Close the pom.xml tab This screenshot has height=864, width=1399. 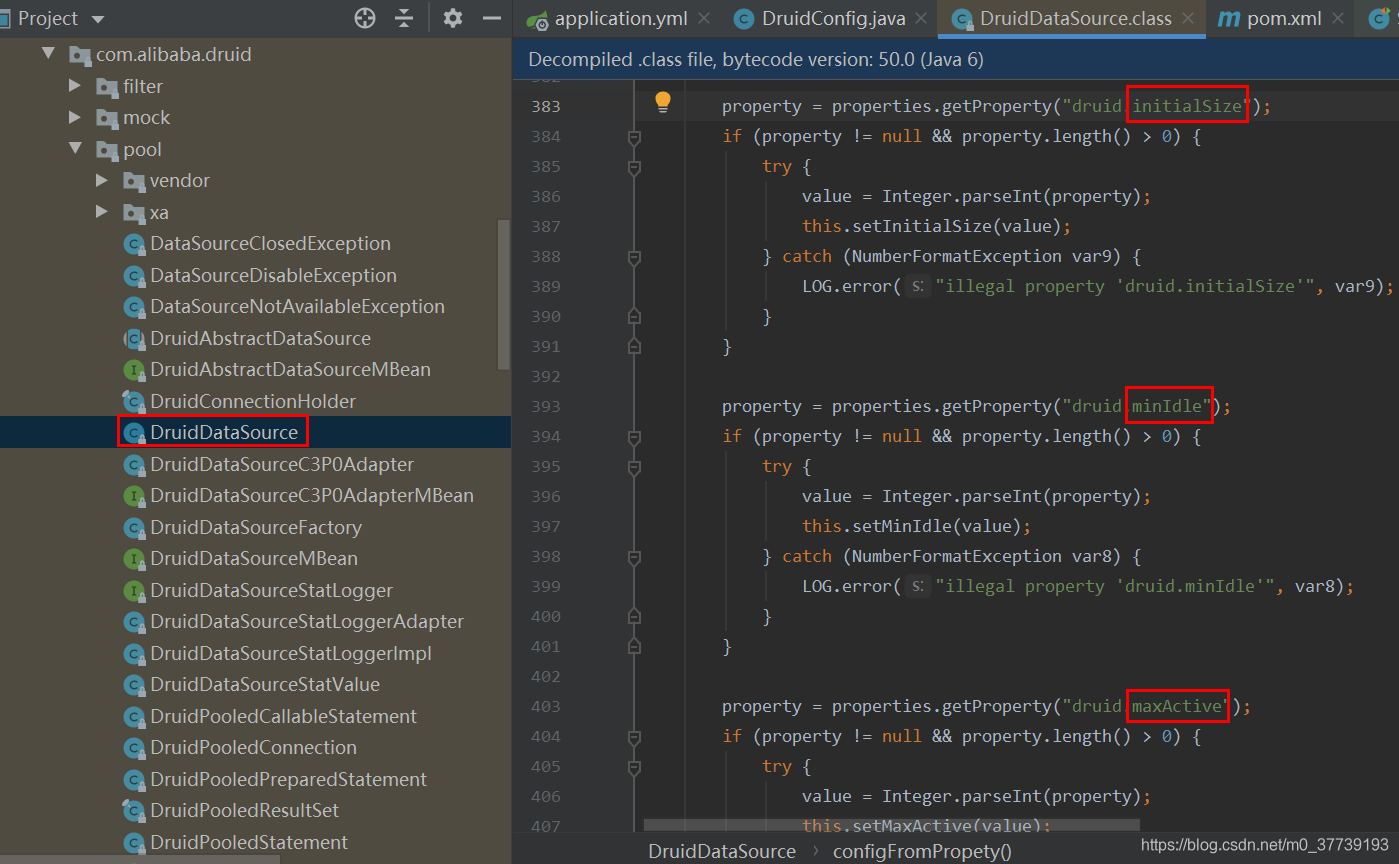[1338, 19]
